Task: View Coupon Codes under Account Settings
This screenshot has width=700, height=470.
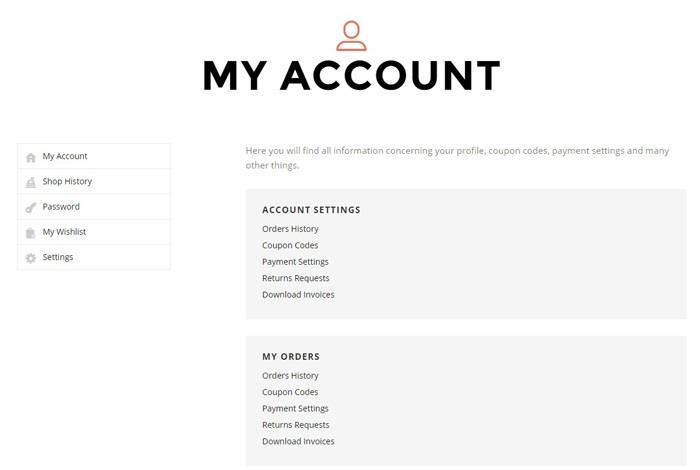Action: click(290, 245)
